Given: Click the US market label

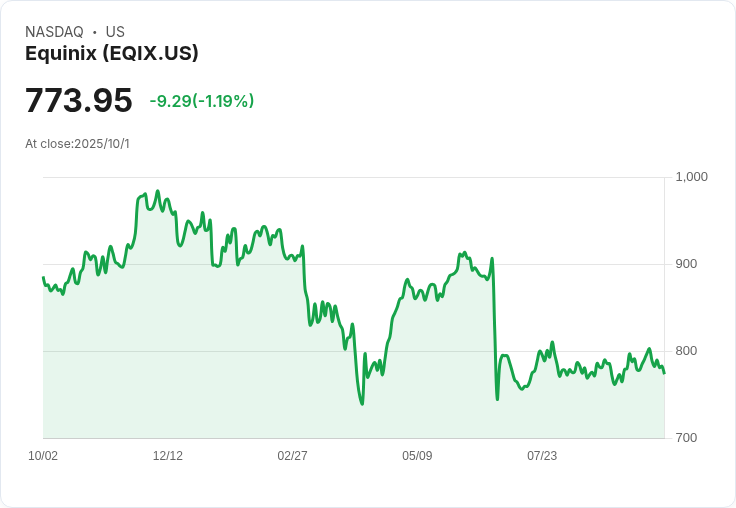Looking at the screenshot, I should click(x=115, y=32).
